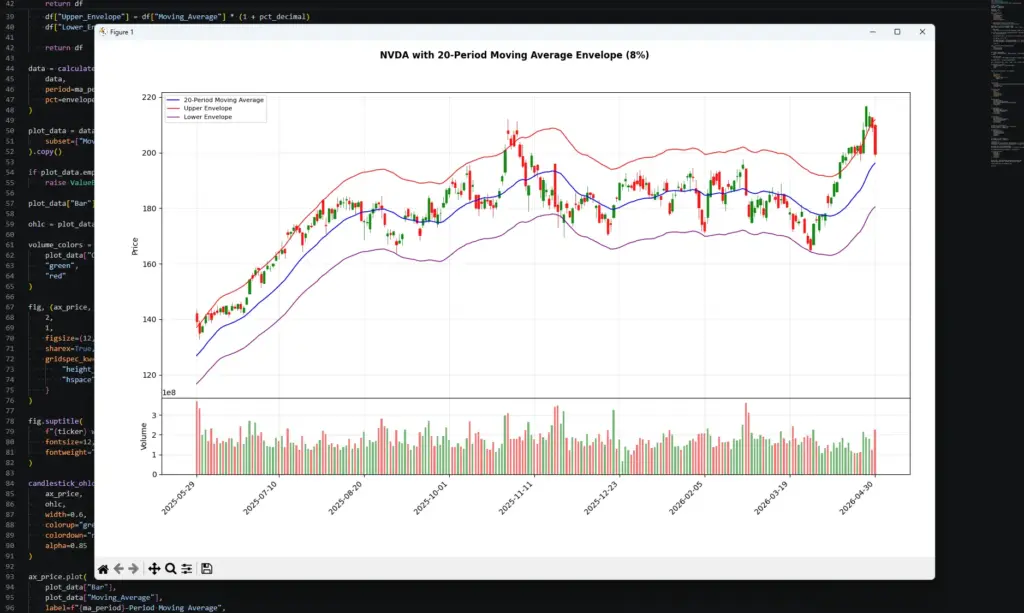Click code editor line with fig.suptitle(

pos(56,421)
